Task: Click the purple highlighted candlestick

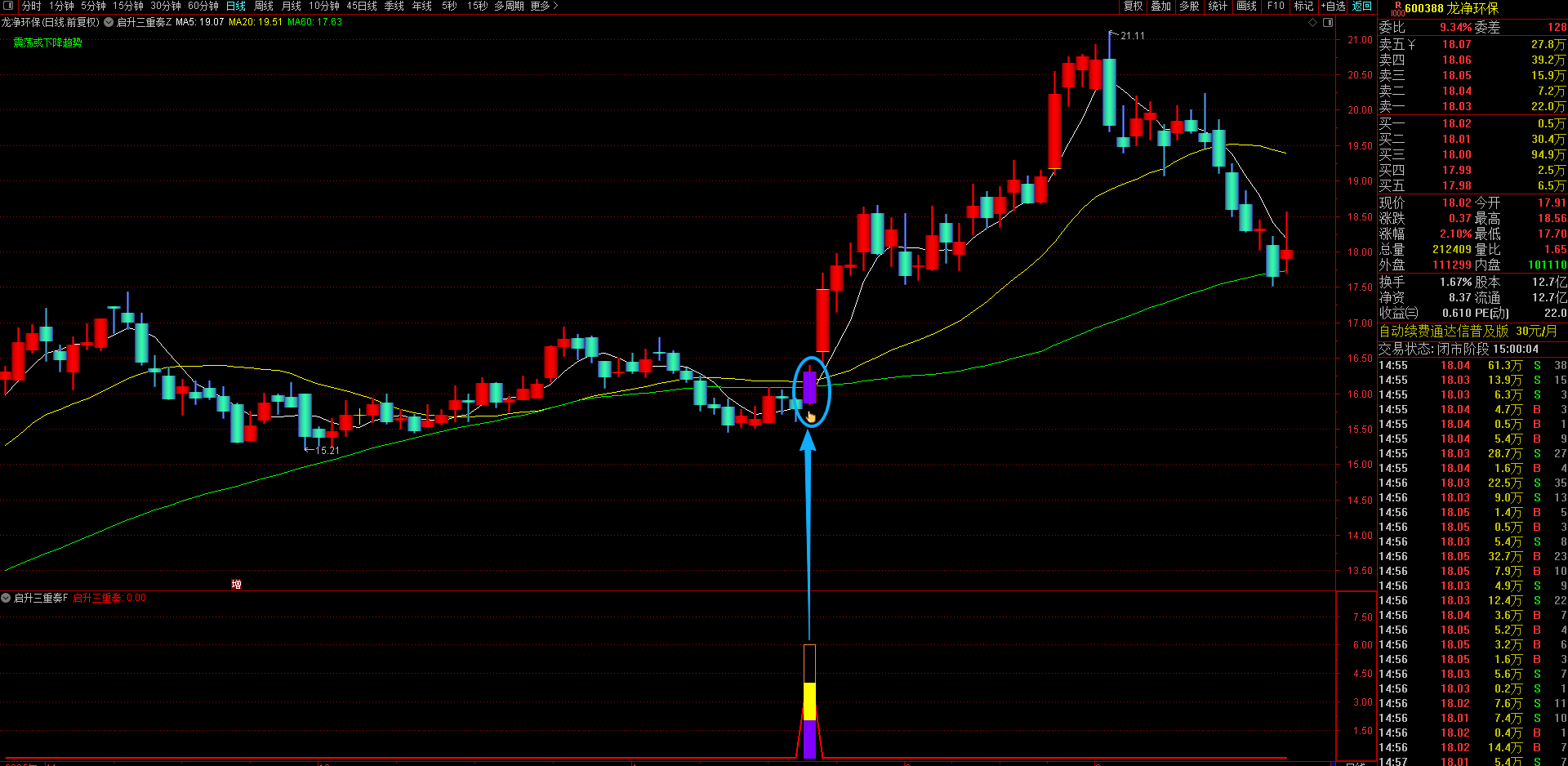Action: coord(809,387)
